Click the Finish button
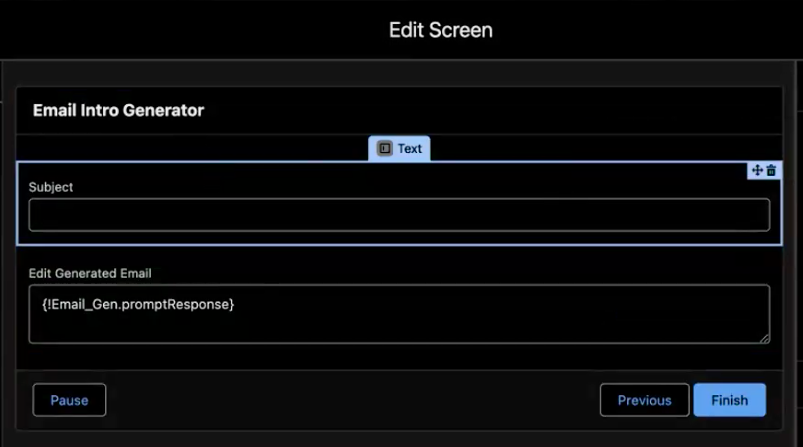This screenshot has width=803, height=447. click(x=730, y=400)
